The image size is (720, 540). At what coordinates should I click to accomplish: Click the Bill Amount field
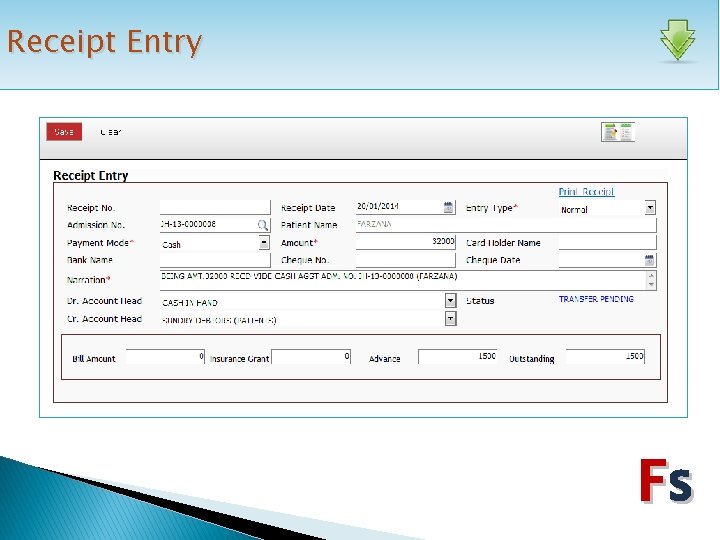pos(165,357)
